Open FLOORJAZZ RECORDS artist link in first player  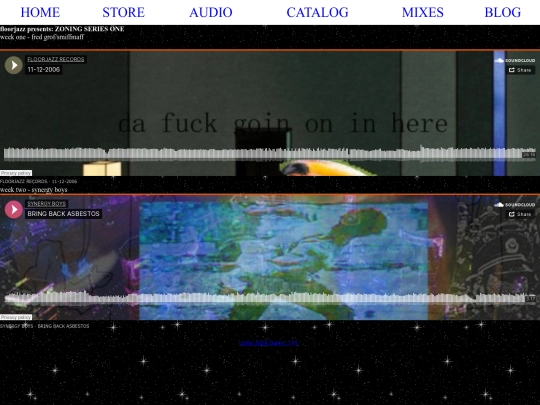(x=56, y=59)
